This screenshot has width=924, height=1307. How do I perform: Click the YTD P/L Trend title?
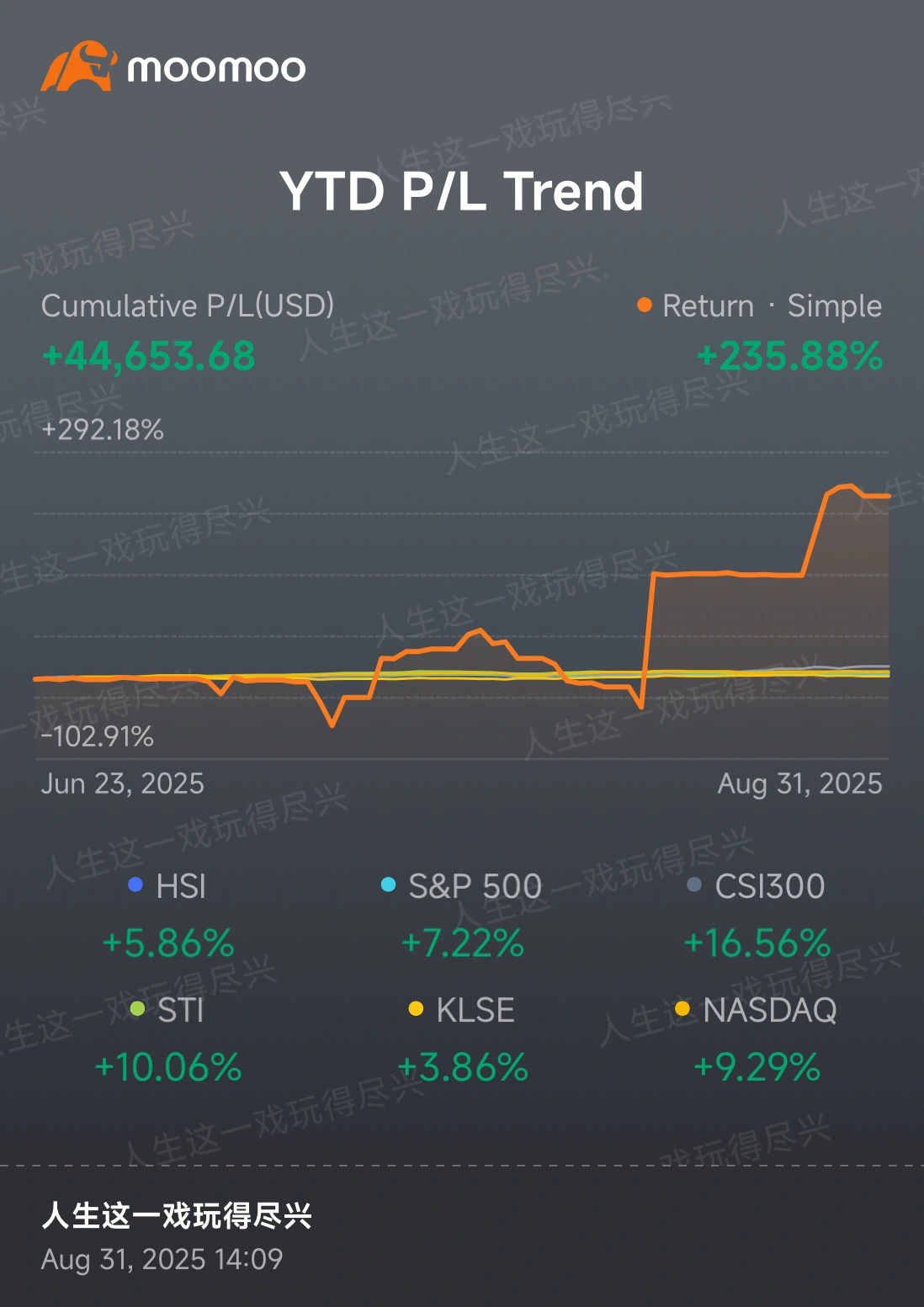point(461,192)
